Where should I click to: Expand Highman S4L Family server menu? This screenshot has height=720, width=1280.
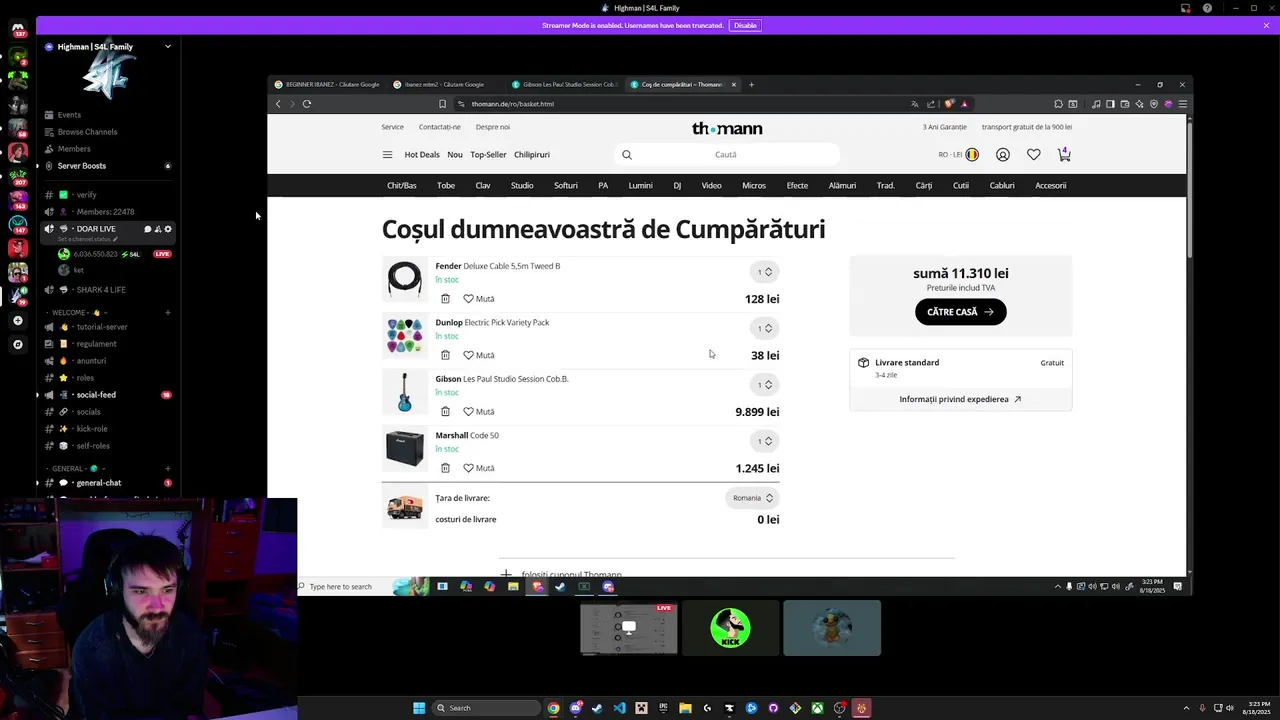tap(168, 47)
